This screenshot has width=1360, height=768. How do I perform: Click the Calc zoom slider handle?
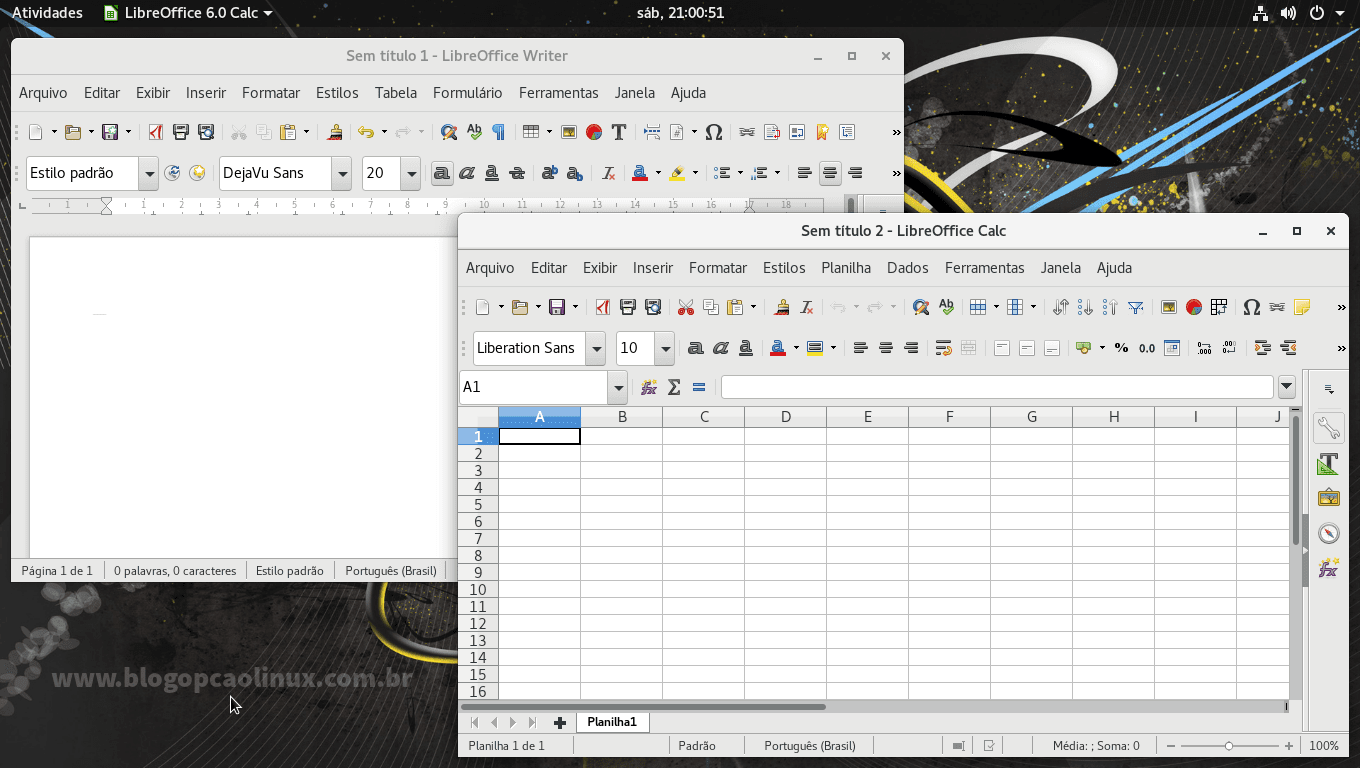point(1229,746)
